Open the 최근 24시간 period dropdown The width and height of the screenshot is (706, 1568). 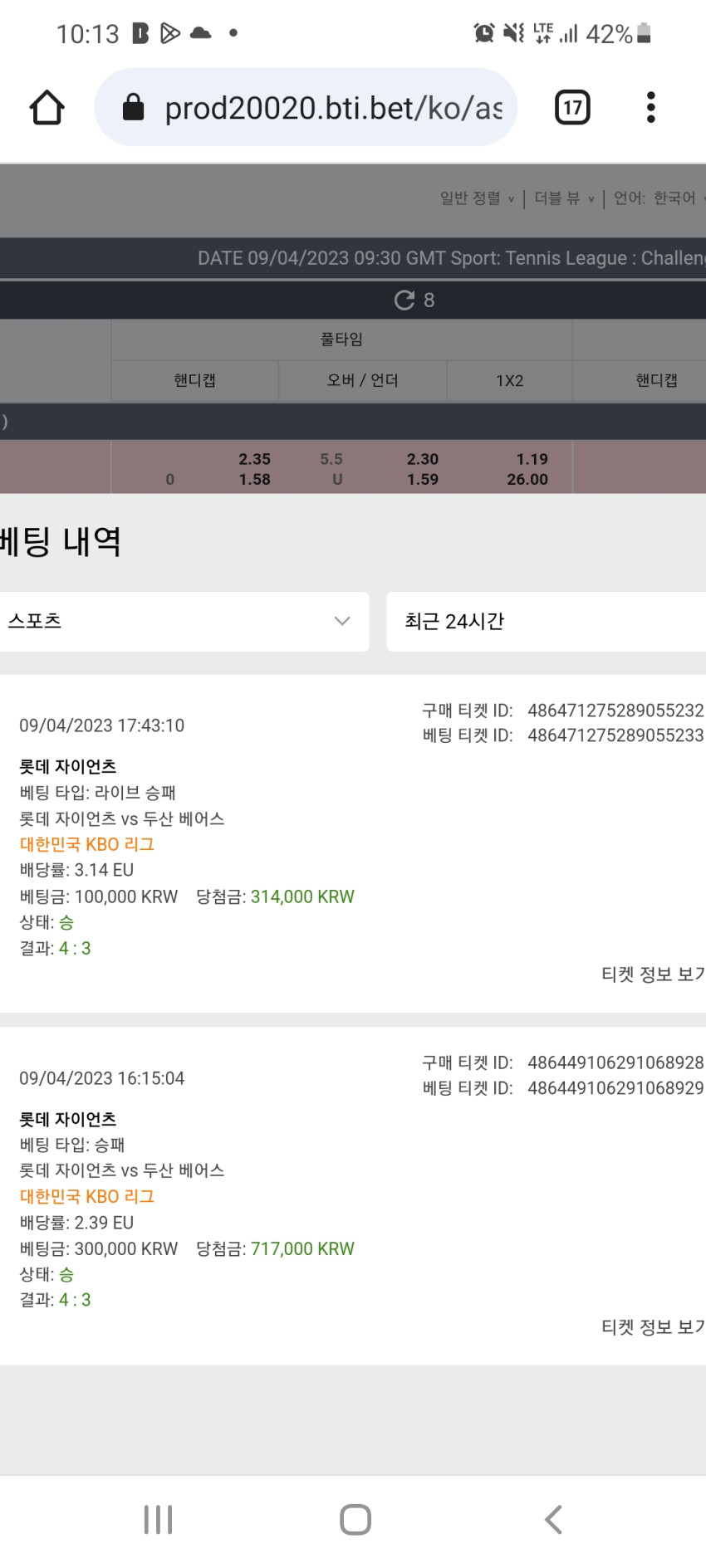(547, 622)
